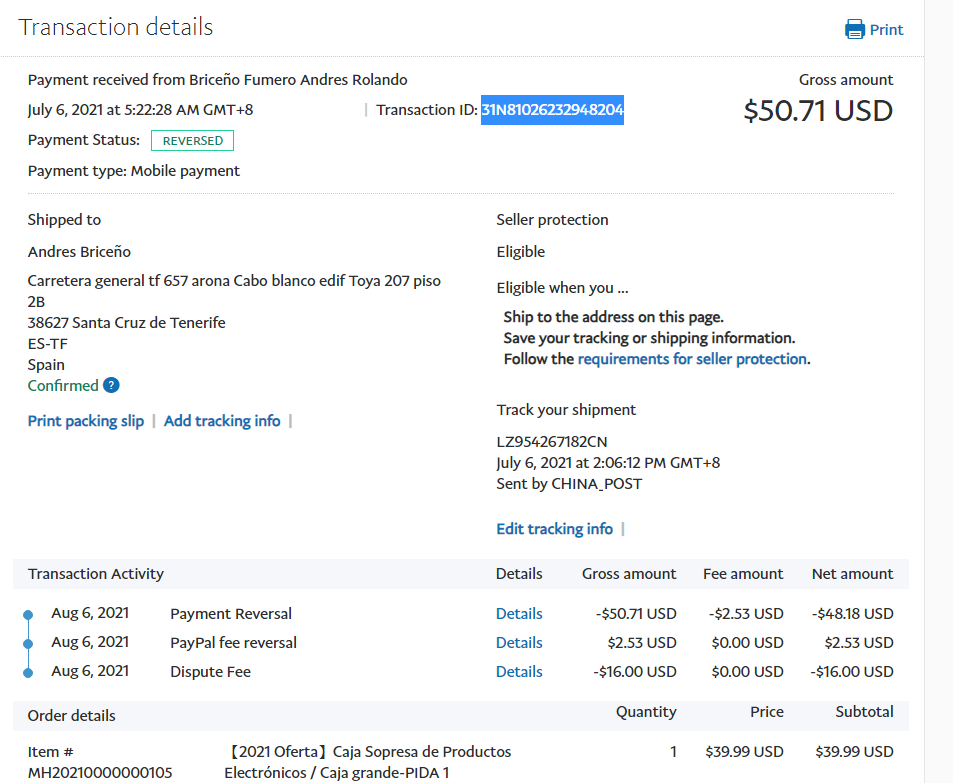Click the tracking number LZ954267182CN
The height and width of the screenshot is (783, 953).
(x=552, y=442)
